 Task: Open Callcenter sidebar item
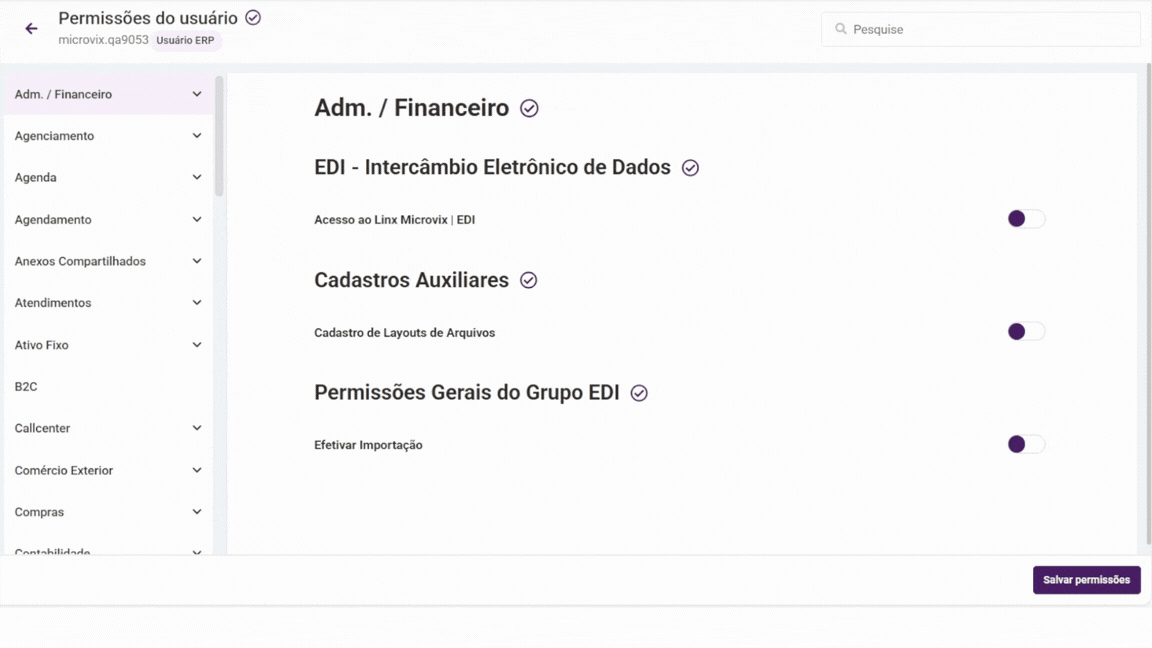coord(43,428)
